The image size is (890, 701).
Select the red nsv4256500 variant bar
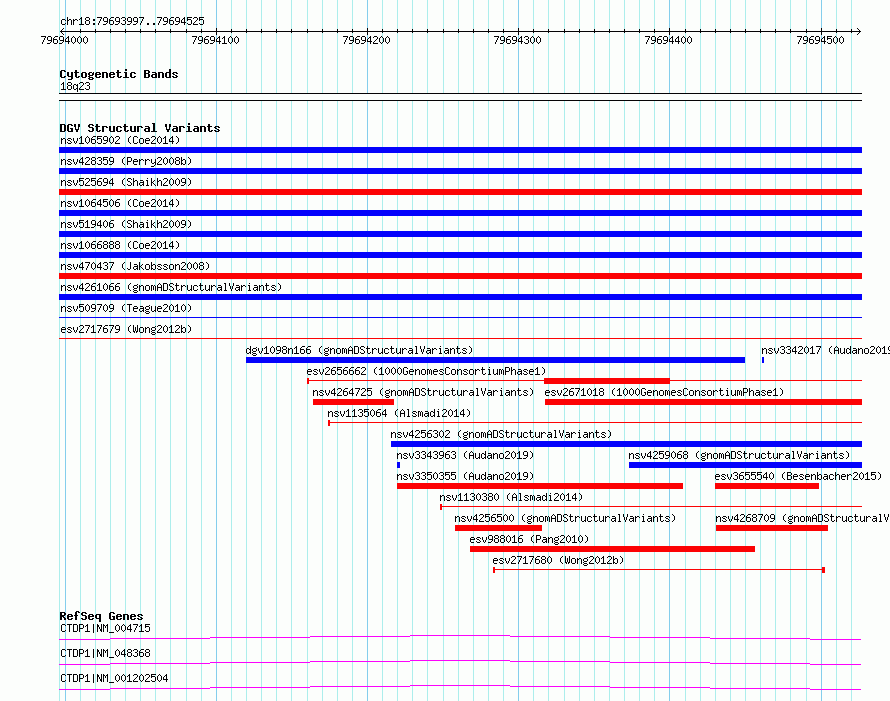498,528
